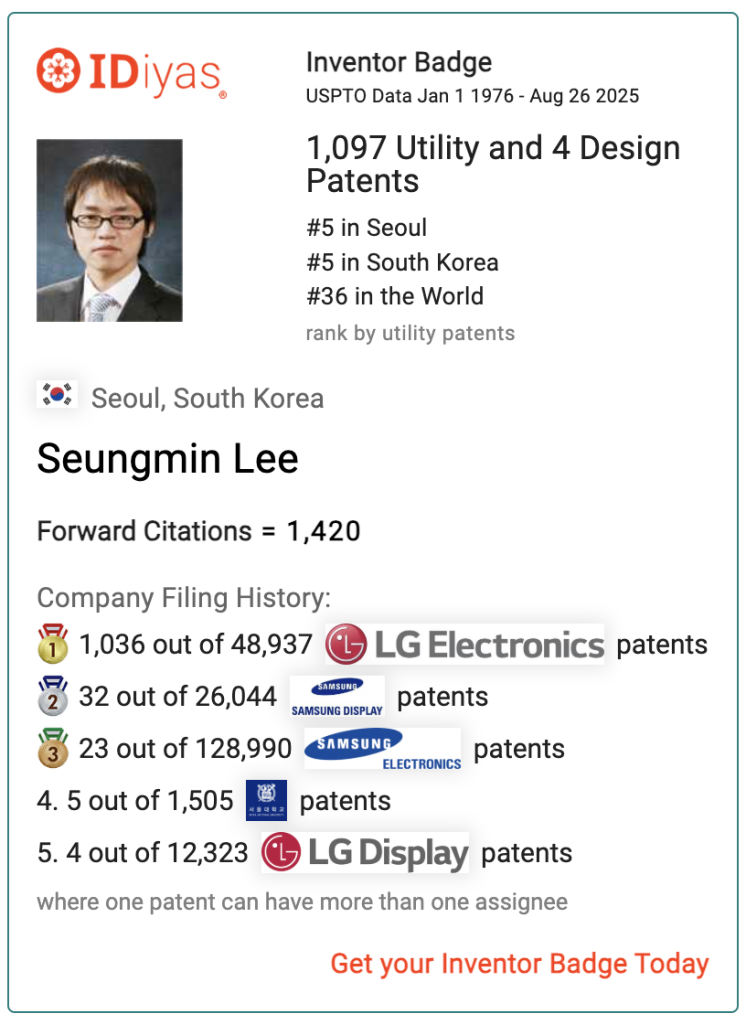Image resolution: width=746 pixels, height=1024 pixels.
Task: Click the Inventor Badge title
Action: [x=399, y=63]
